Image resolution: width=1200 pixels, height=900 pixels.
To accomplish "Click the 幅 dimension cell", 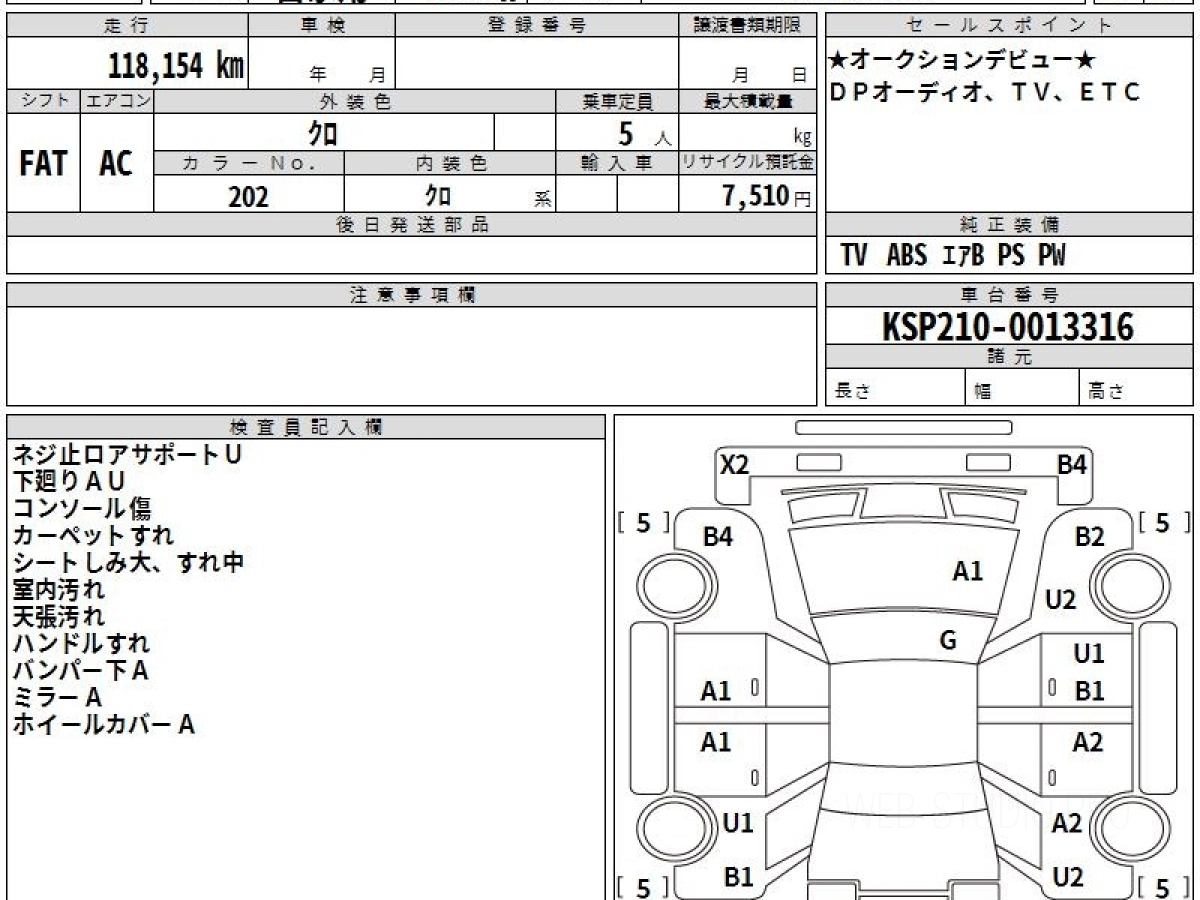I will [x=1023, y=388].
